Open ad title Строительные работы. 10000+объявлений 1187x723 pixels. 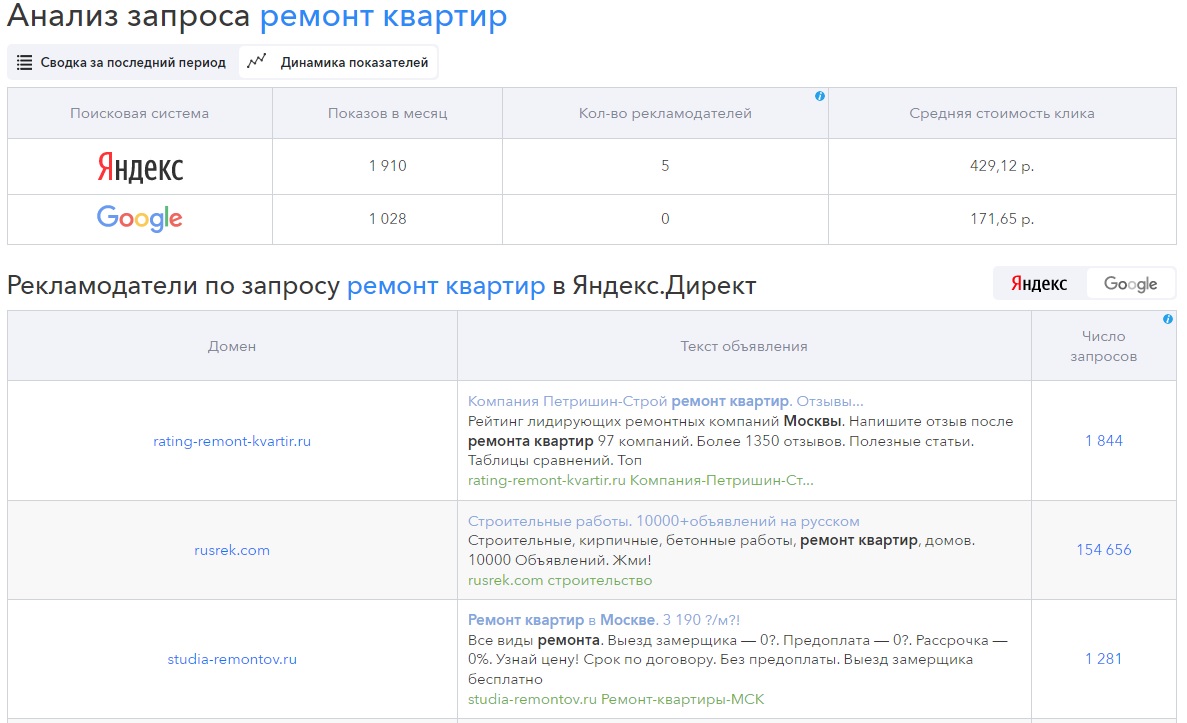tap(663, 521)
